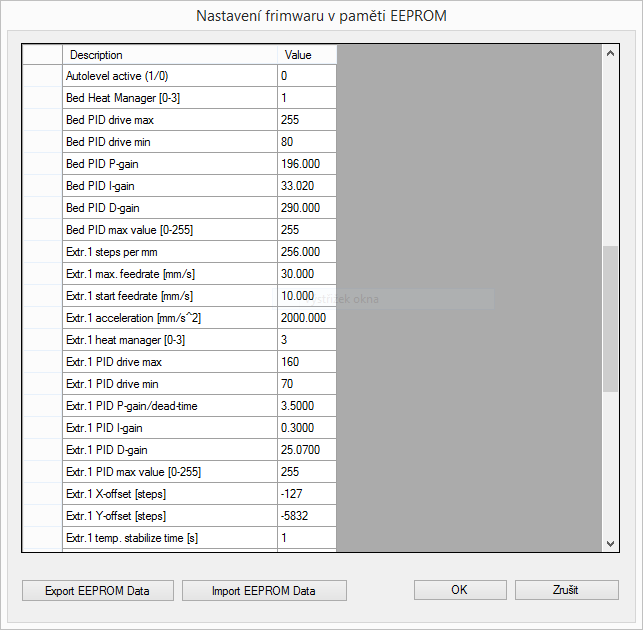Edit the Autolevel active value field

pos(307,76)
